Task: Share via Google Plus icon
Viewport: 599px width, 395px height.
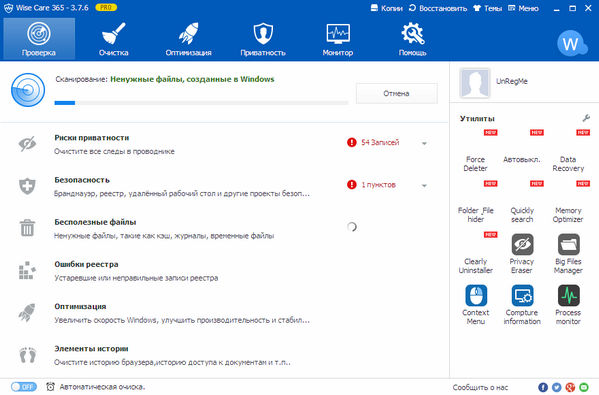Action: pos(570,387)
